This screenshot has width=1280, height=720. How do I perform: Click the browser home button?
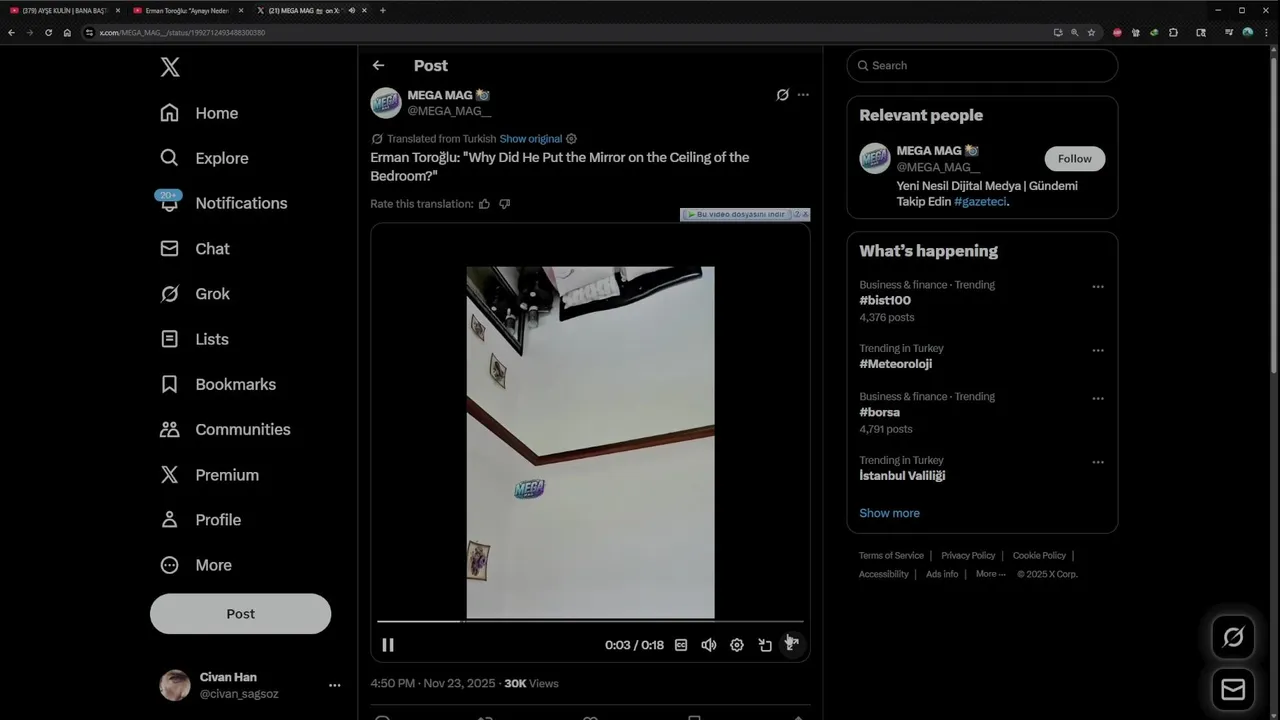point(67,32)
